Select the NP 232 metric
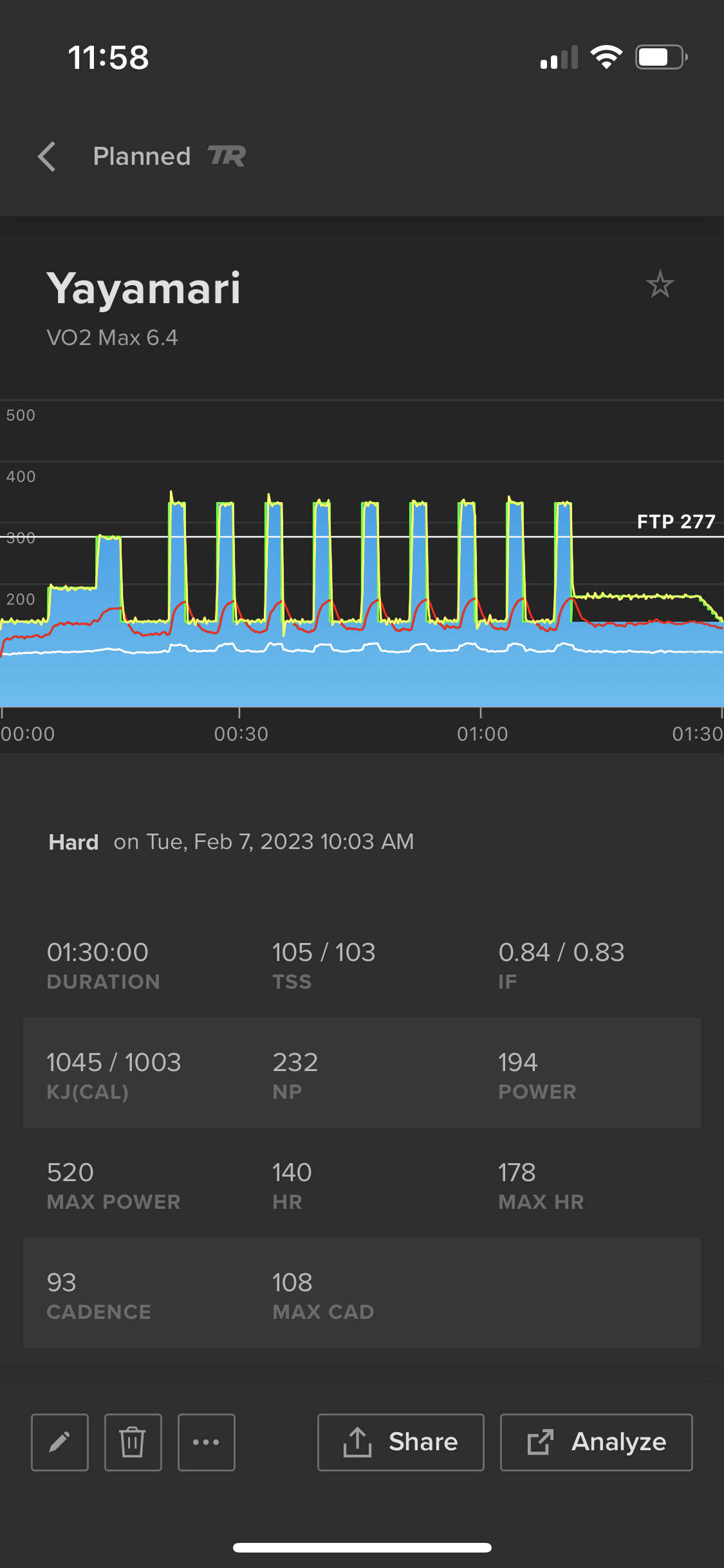 [295, 1074]
